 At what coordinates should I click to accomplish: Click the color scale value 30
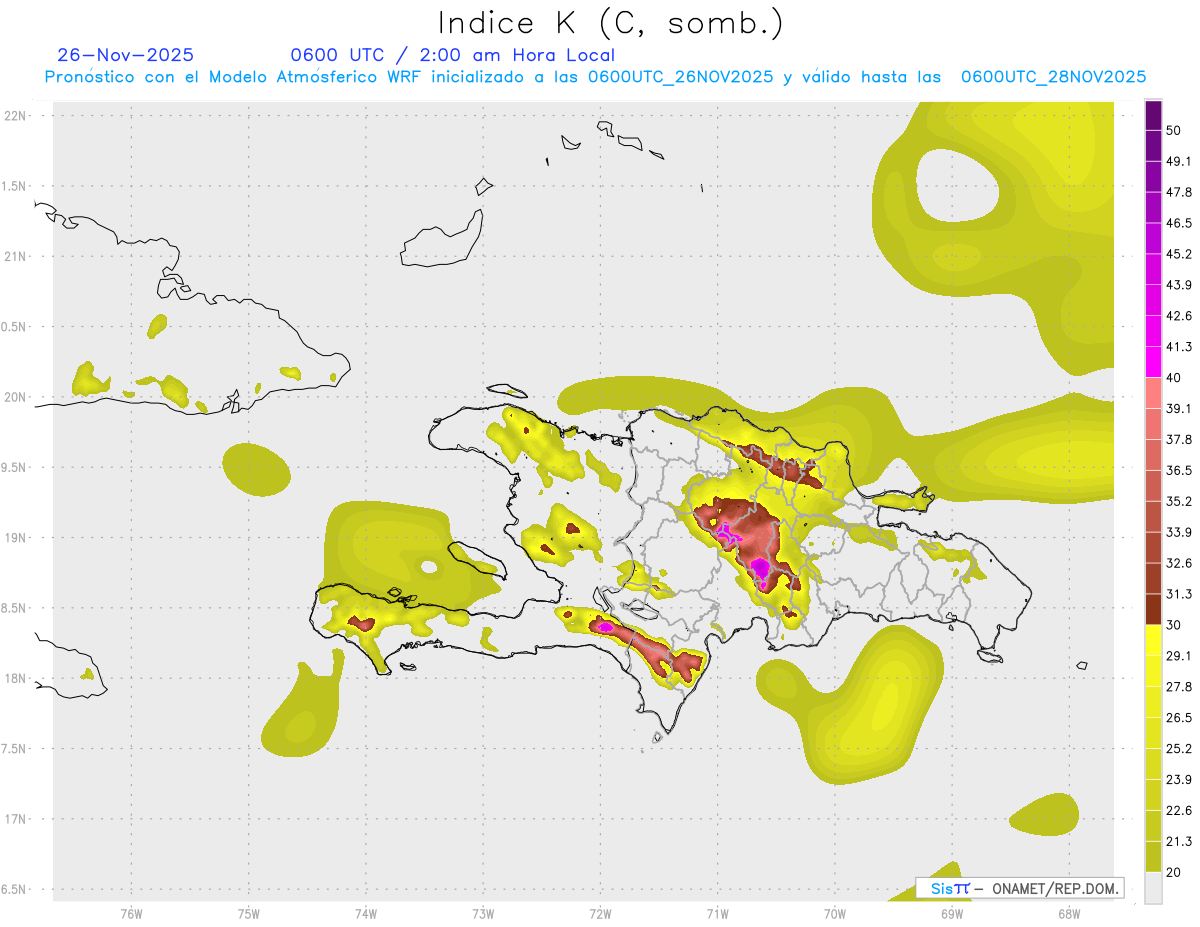point(1175,625)
